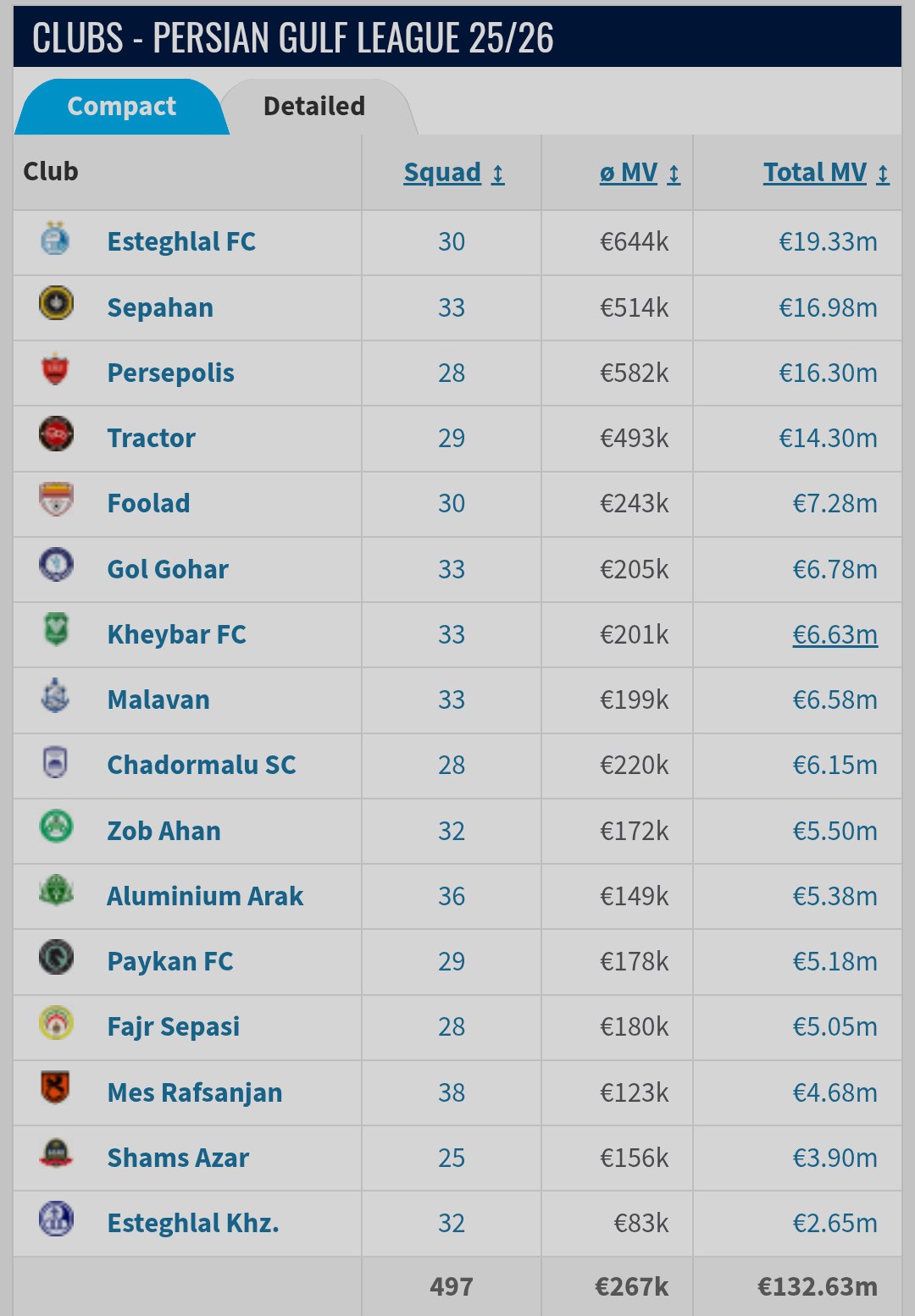Screen dimensions: 915x1316
Task: Click the Esteghlal FC club crest
Action: 56,240
